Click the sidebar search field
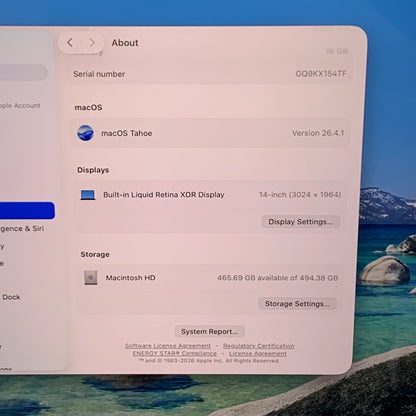Image resolution: width=416 pixels, height=416 pixels. click(23, 72)
